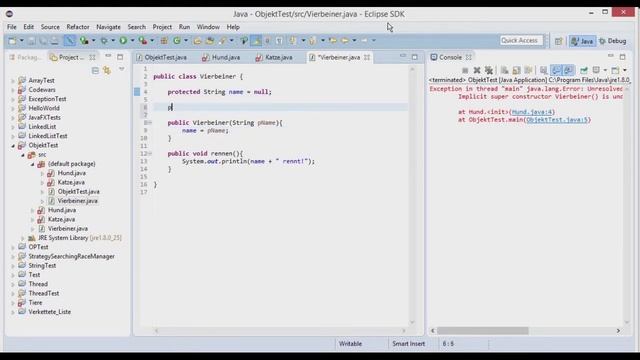Click the Quick Access search field
The width and height of the screenshot is (640, 360).
522,40
